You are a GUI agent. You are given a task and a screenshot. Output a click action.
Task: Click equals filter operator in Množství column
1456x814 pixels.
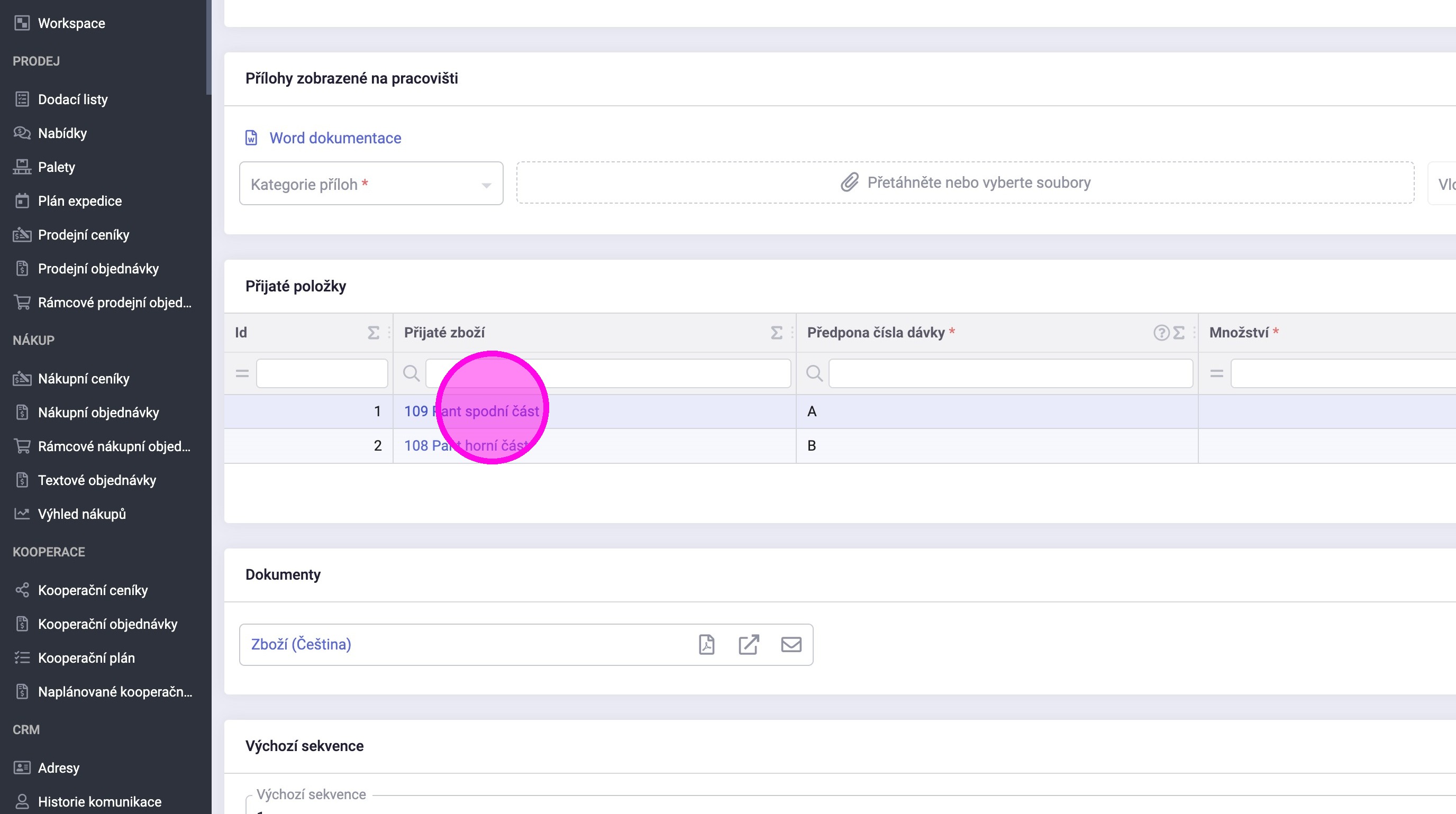pos(1216,373)
